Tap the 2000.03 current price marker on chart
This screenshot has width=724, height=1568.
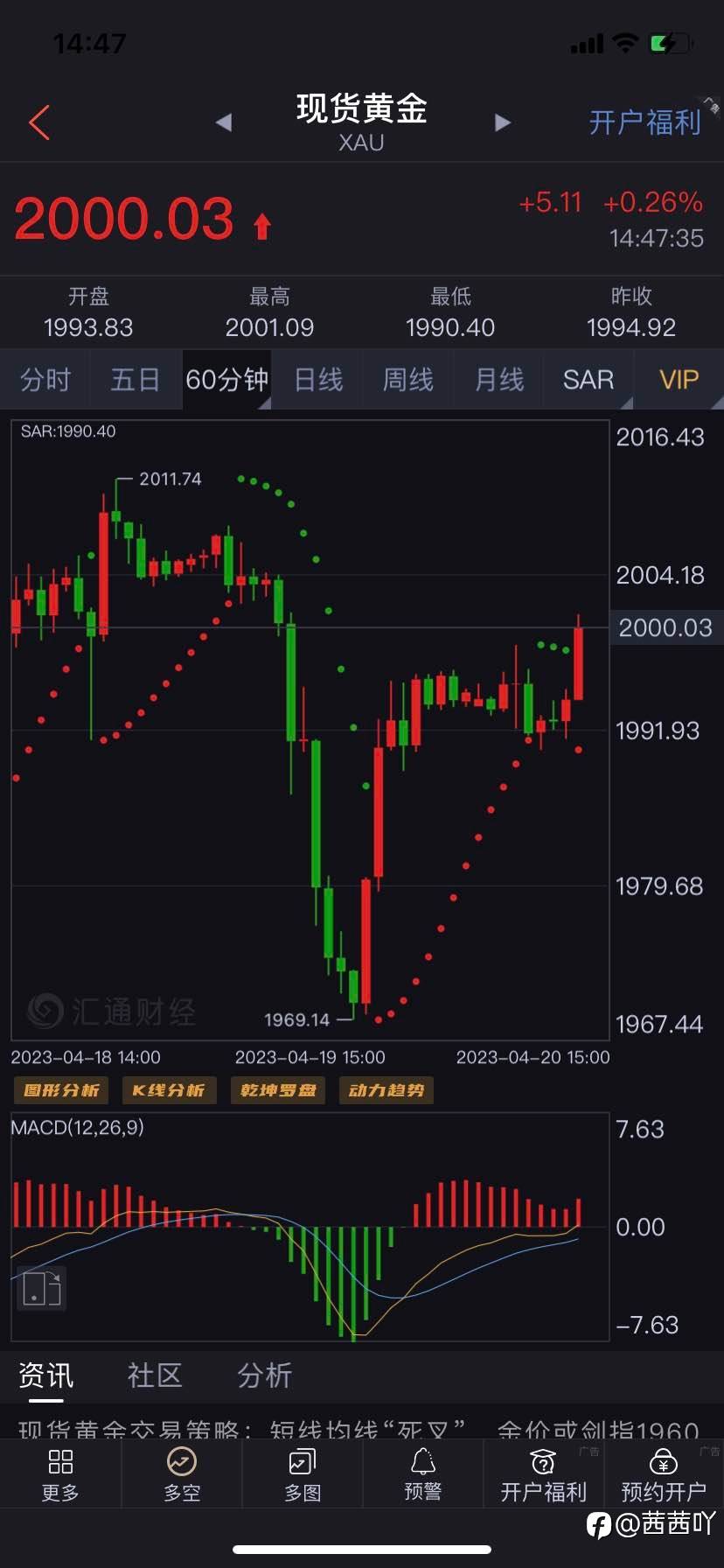[x=665, y=627]
